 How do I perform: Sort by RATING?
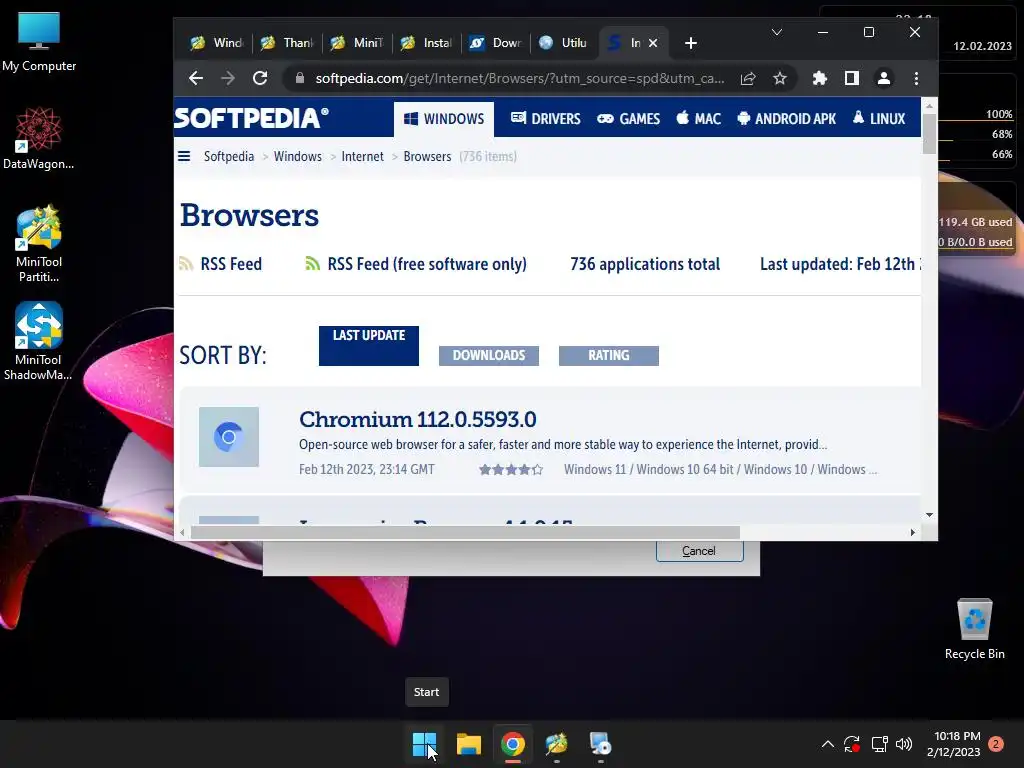609,356
